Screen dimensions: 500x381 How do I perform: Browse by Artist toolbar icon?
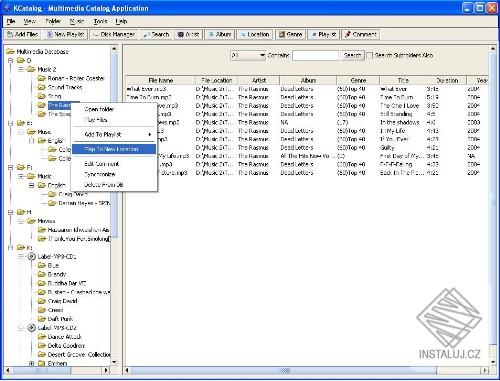point(188,34)
